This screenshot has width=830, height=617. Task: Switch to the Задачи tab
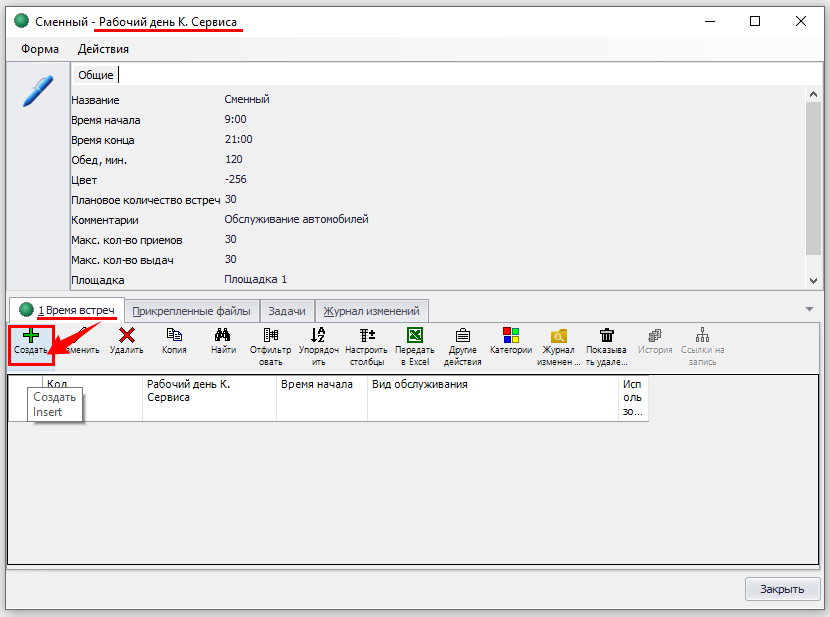(287, 311)
